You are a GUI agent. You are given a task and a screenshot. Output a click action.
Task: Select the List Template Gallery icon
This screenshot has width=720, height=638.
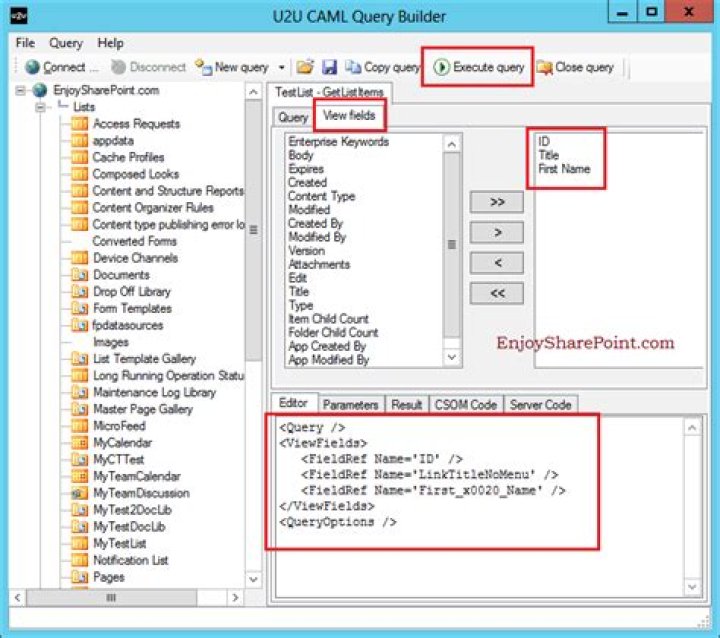tap(79, 359)
